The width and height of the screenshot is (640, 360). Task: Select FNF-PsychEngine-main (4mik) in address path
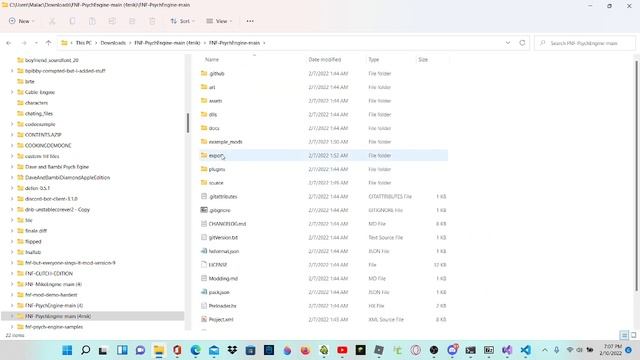tap(167, 43)
